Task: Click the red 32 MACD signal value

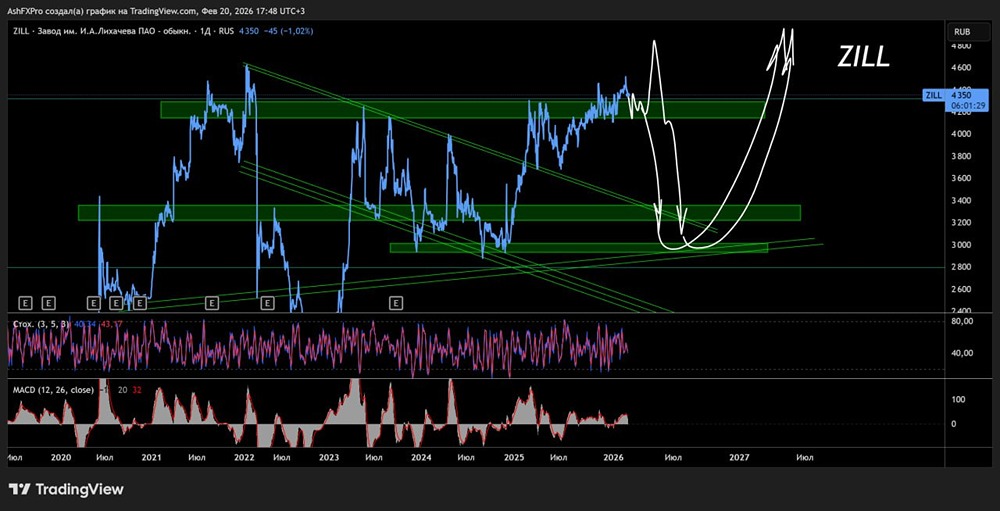Action: (136, 389)
